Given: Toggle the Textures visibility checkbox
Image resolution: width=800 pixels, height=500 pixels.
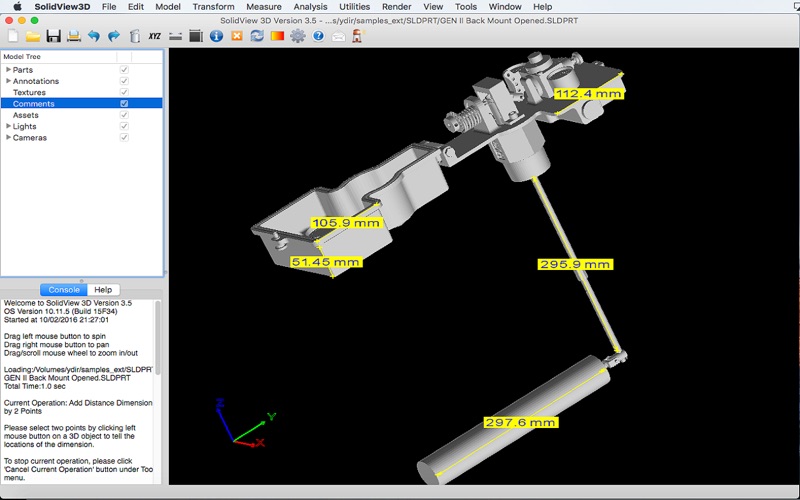Looking at the screenshot, I should tap(124, 92).
